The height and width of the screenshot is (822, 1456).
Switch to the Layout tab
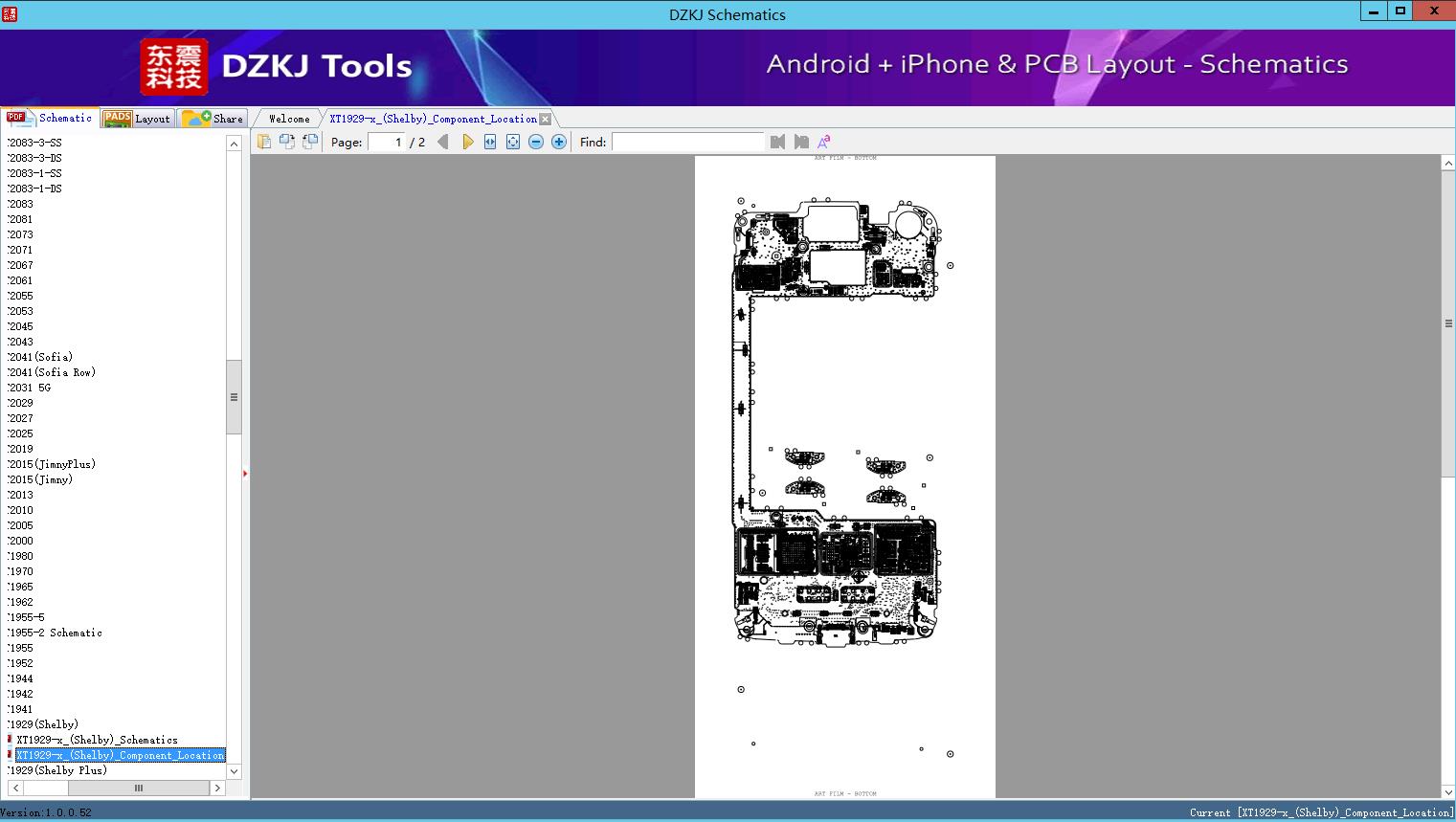137,119
